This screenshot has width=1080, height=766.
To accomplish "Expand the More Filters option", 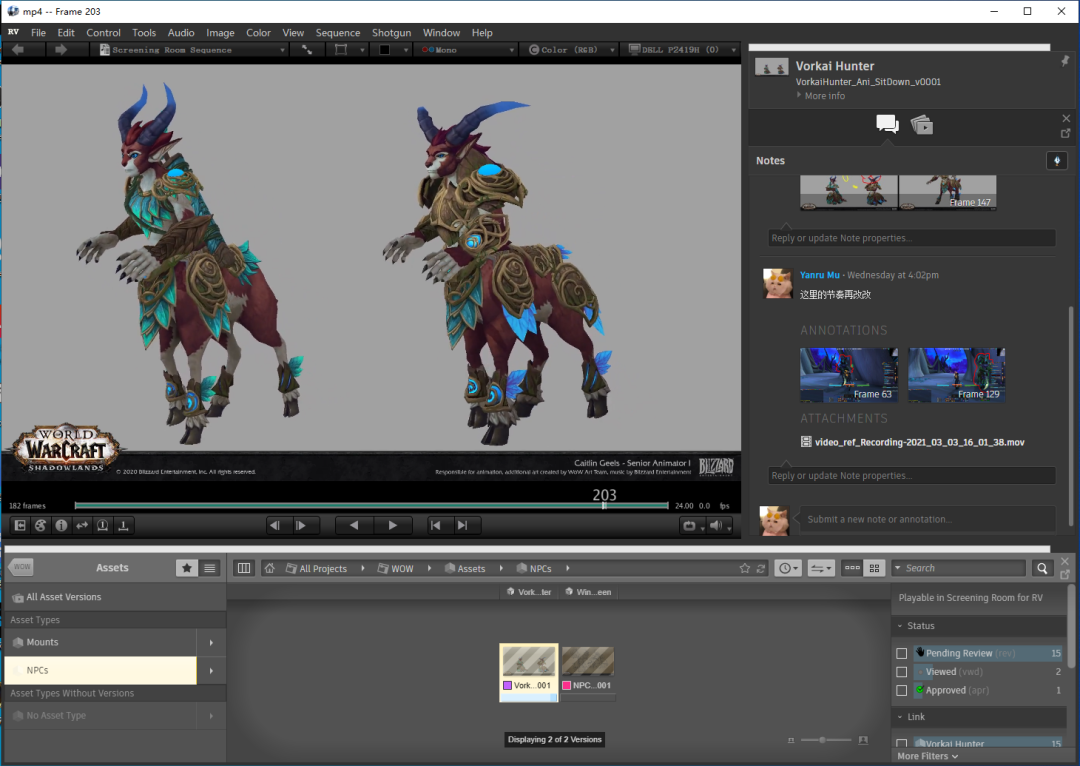I will pos(927,757).
